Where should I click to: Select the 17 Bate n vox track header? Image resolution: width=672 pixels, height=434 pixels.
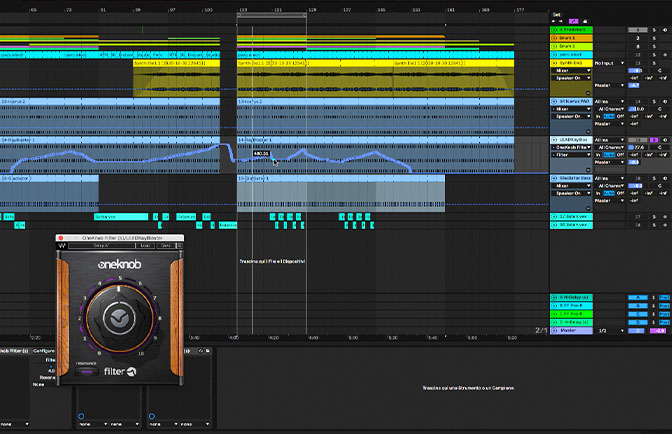(x=571, y=217)
